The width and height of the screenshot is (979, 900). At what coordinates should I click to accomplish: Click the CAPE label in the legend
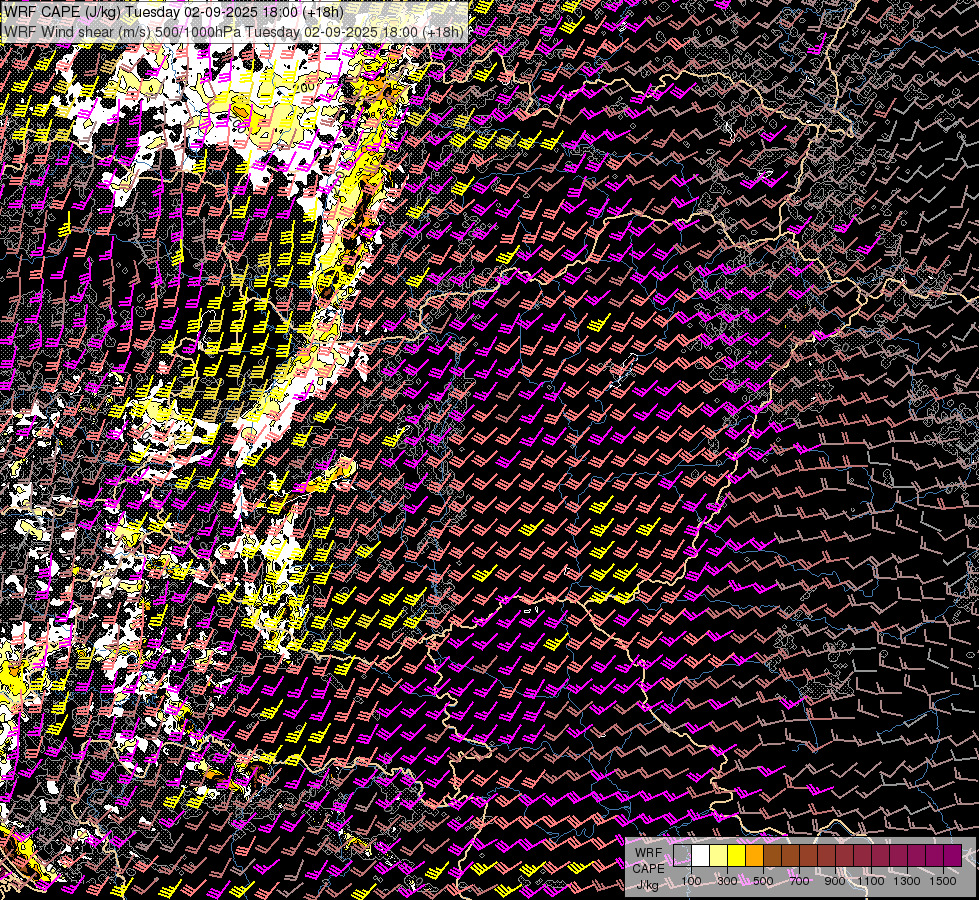tap(649, 869)
